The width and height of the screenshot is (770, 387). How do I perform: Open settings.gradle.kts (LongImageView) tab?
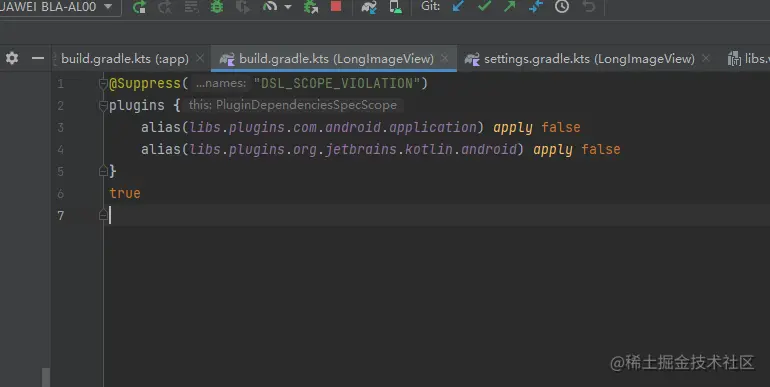589,59
